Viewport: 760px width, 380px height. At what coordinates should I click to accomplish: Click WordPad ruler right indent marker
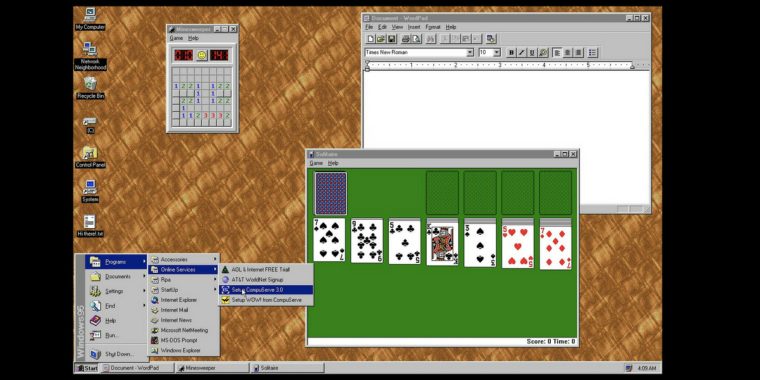pyautogui.click(x=632, y=66)
